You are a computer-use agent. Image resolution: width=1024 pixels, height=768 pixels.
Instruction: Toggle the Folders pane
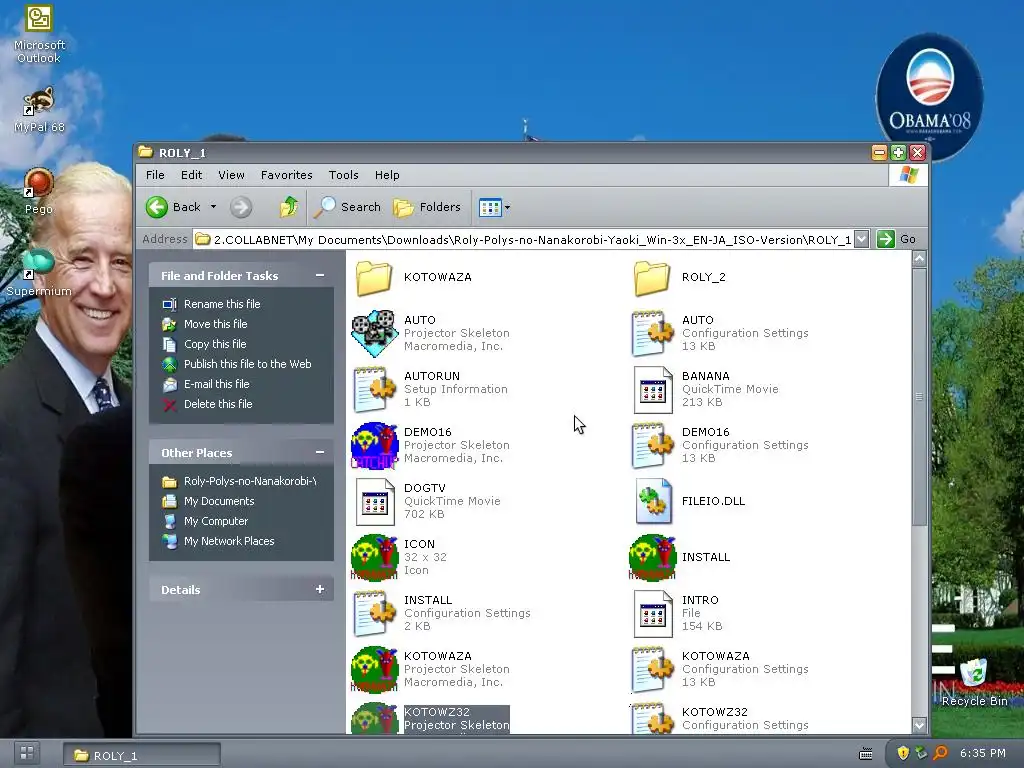pyautogui.click(x=427, y=207)
